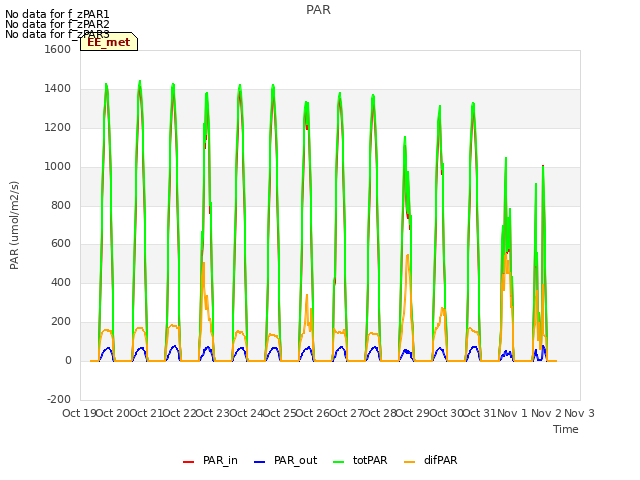Click the PAR chart title
This screenshot has height=480, width=640.
tap(318, 10)
